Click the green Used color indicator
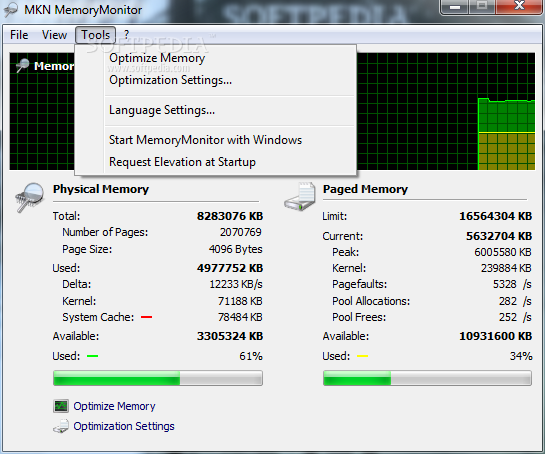 [92, 356]
